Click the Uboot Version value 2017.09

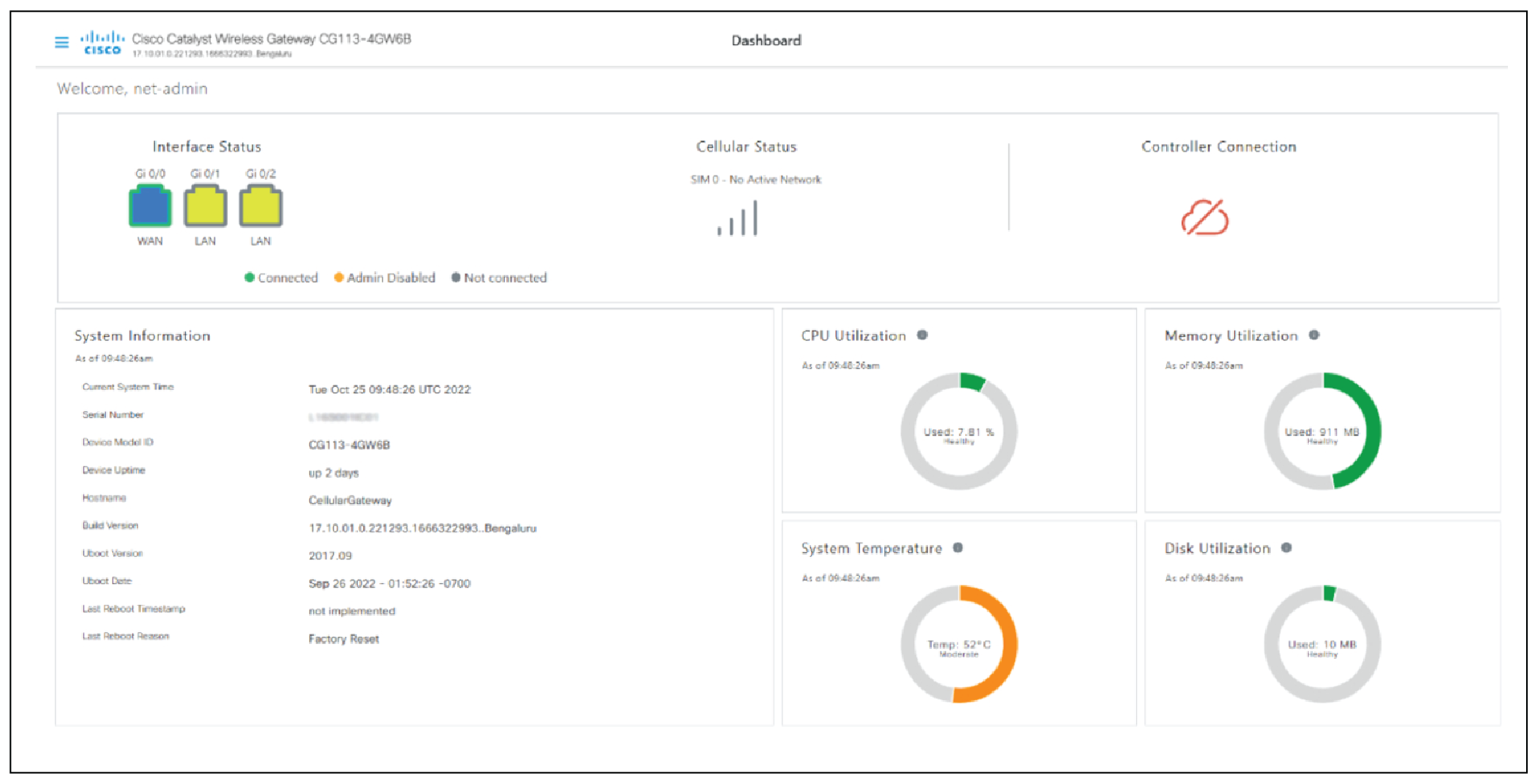(x=330, y=555)
